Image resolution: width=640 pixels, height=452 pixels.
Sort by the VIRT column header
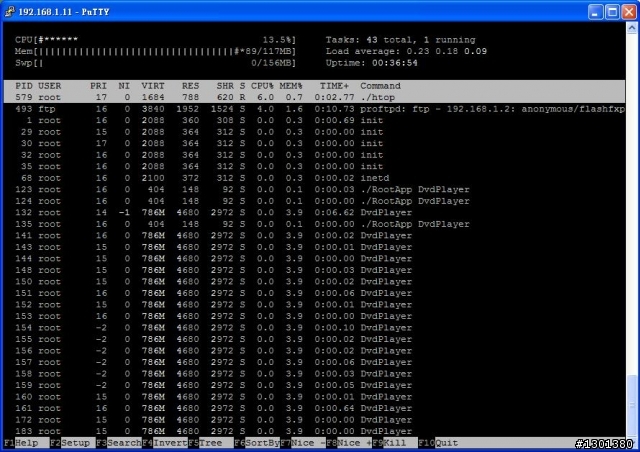(x=153, y=86)
